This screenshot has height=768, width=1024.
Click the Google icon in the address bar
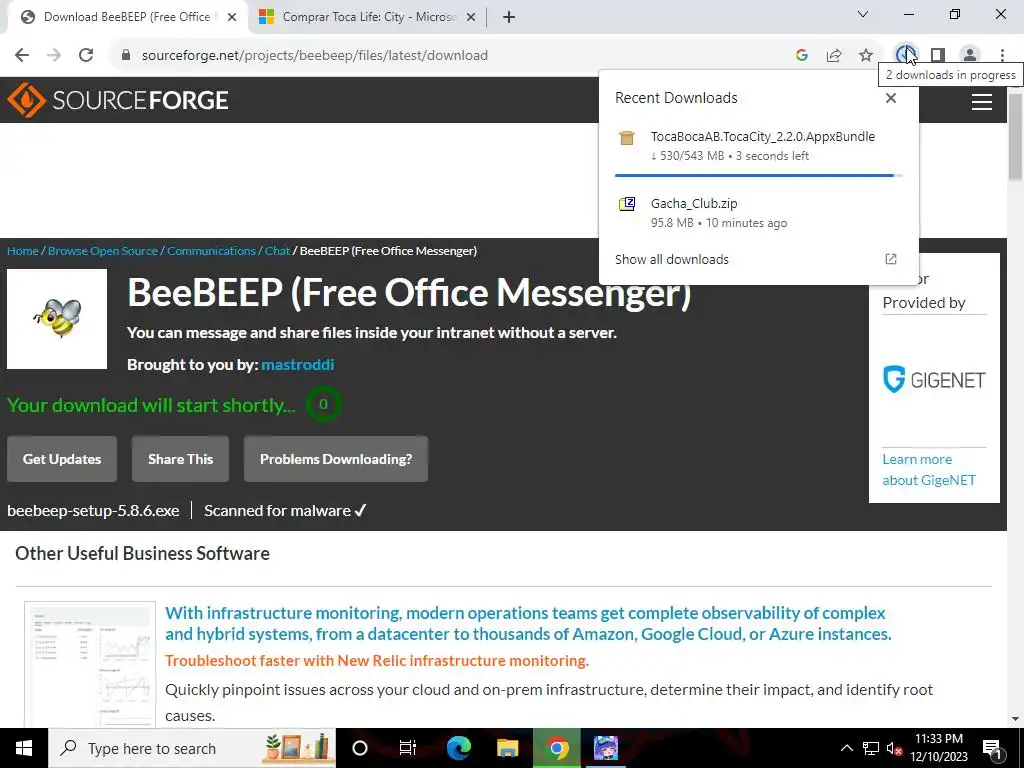click(x=802, y=56)
